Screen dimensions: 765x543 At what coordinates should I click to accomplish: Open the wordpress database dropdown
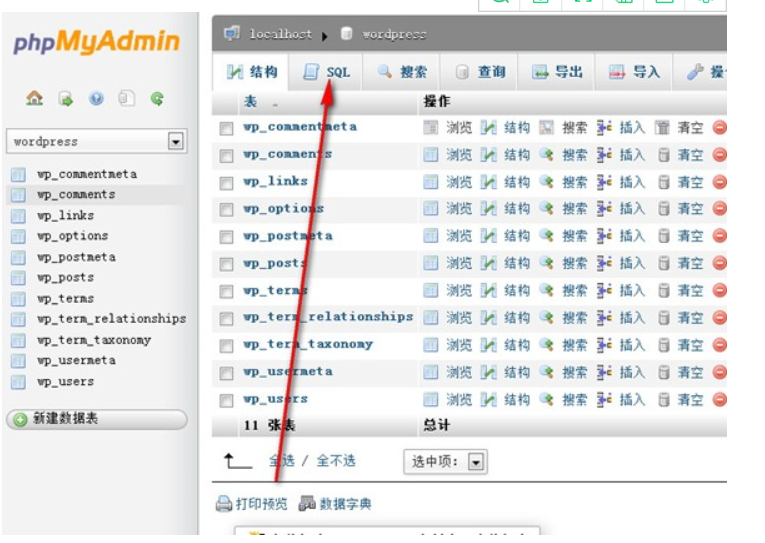coord(97,141)
